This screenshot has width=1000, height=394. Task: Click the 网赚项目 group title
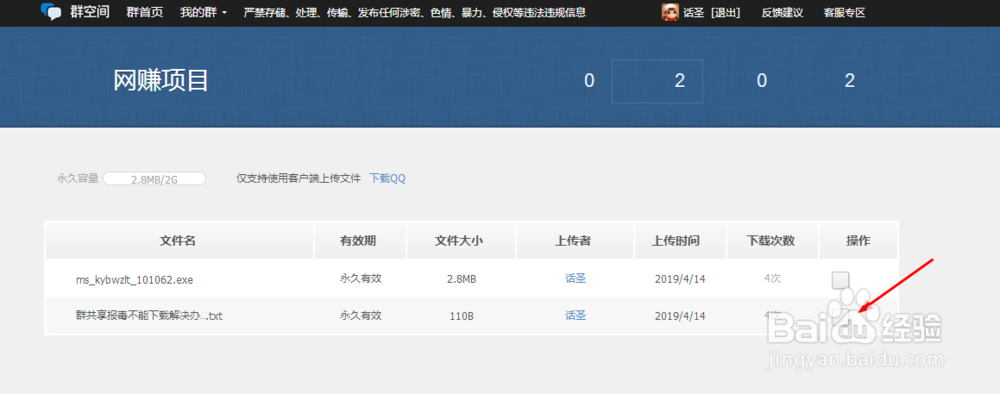point(161,80)
